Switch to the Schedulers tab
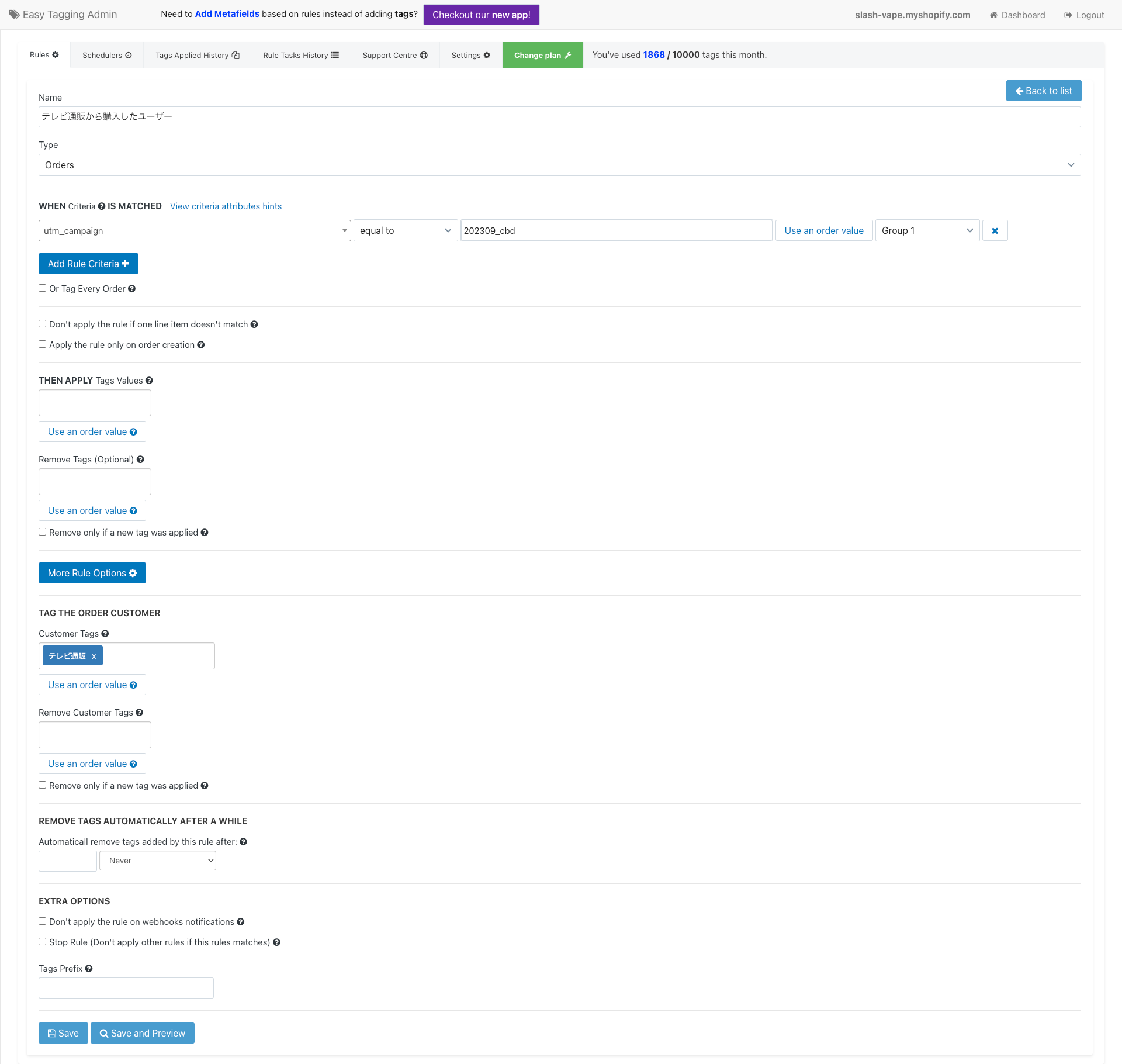 tap(107, 55)
